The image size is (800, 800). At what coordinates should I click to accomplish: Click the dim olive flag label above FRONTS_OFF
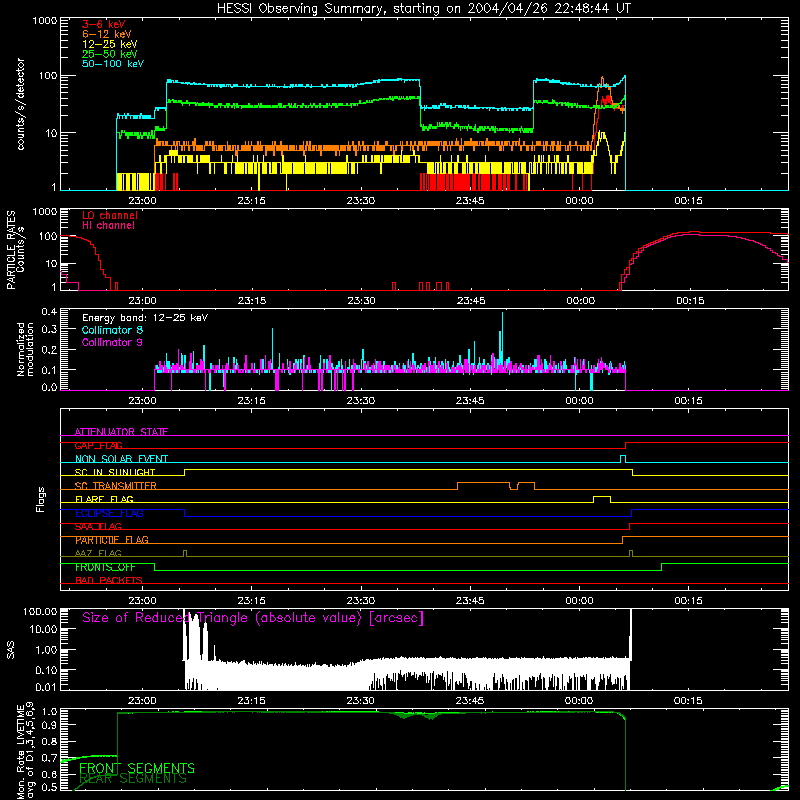(98, 553)
